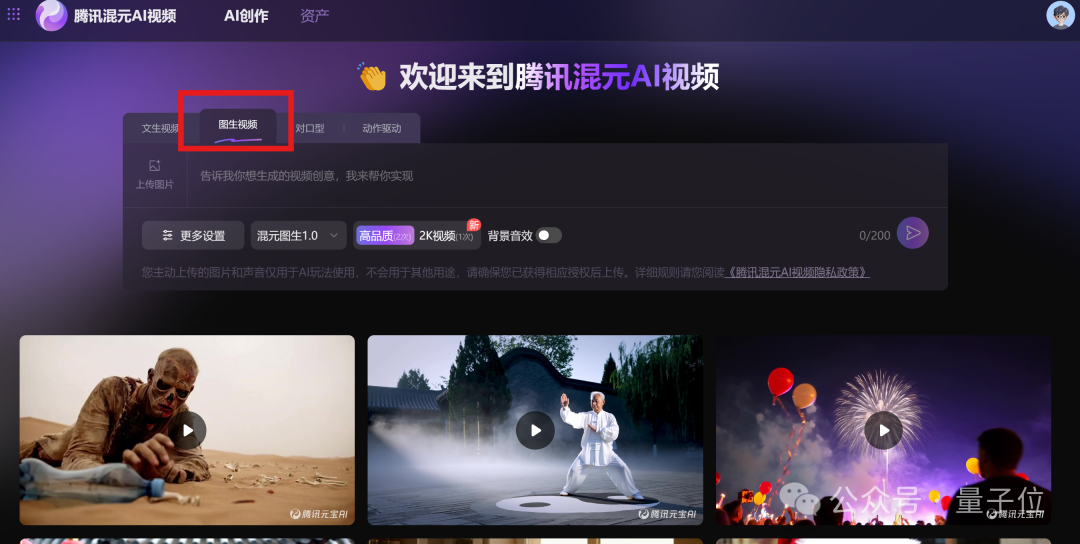The image size is (1080, 544).
Task: Open the fireworks crowd video thumbnail
Action: point(884,430)
